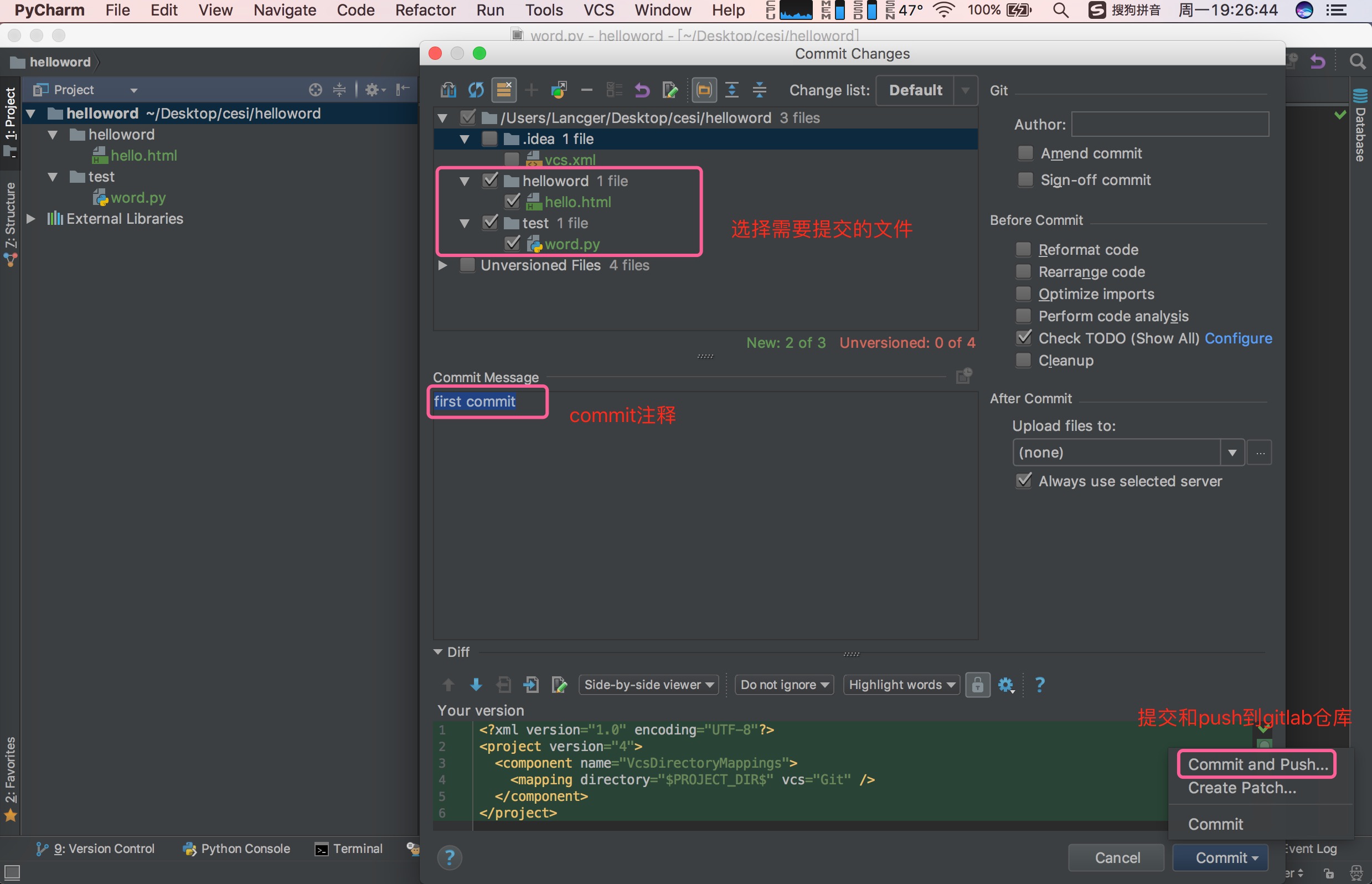This screenshot has width=1372, height=884.
Task: Click the Refresh changes icon
Action: (x=476, y=90)
